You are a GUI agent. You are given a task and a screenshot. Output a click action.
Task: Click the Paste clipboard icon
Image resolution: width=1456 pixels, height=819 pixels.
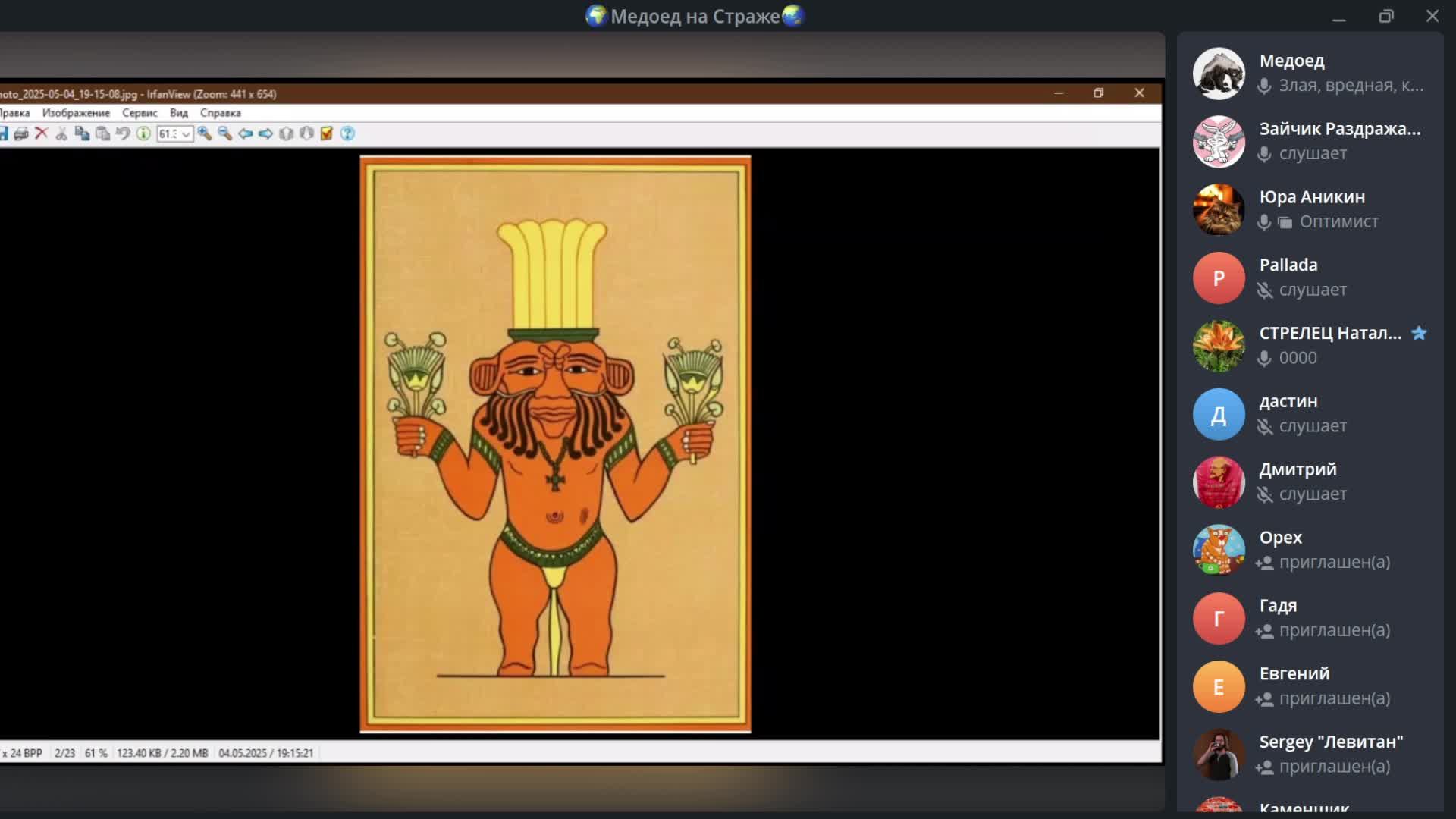coord(102,133)
